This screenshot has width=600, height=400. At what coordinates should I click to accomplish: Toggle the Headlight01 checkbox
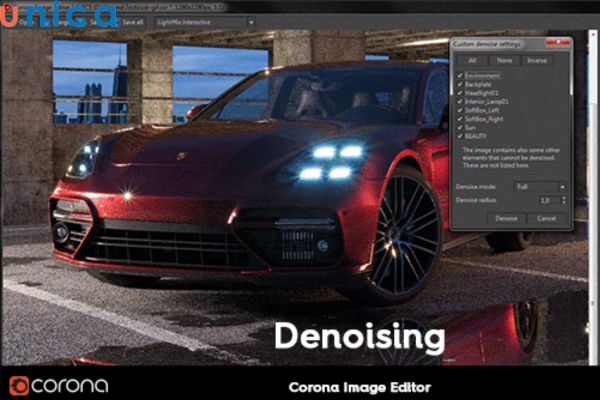click(x=460, y=93)
